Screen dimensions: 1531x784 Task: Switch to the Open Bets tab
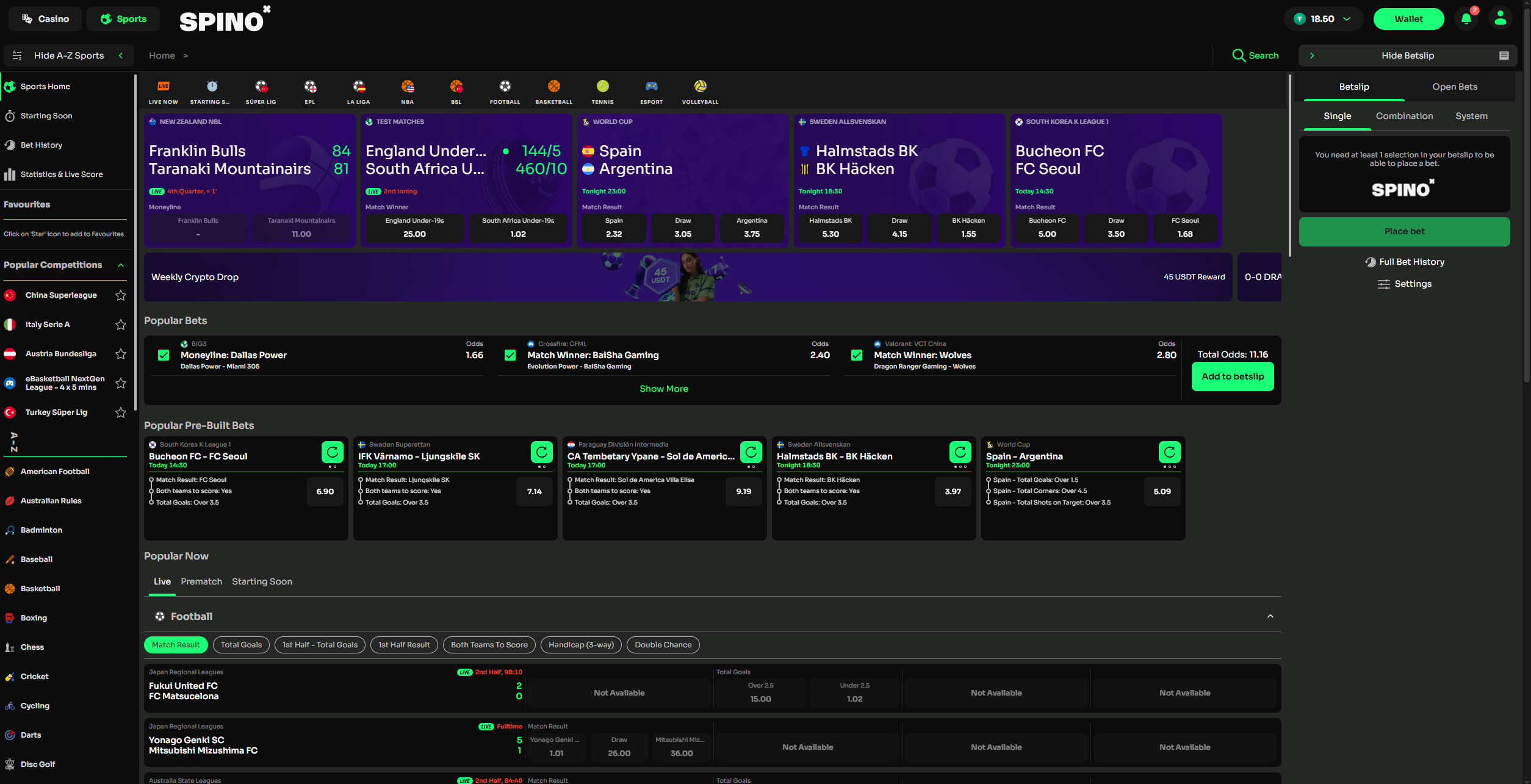pos(1455,87)
